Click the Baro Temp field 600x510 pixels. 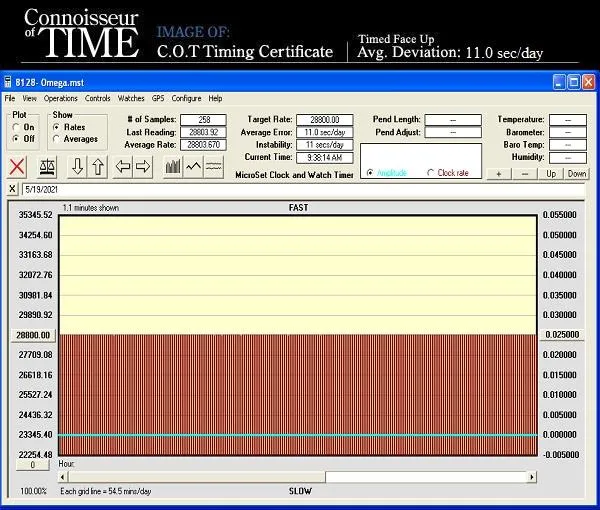(568, 145)
